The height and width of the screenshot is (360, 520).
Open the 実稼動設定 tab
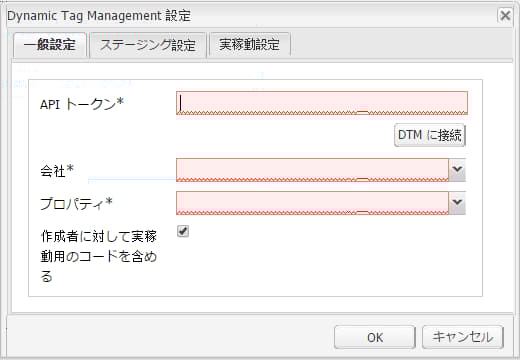[249, 45]
